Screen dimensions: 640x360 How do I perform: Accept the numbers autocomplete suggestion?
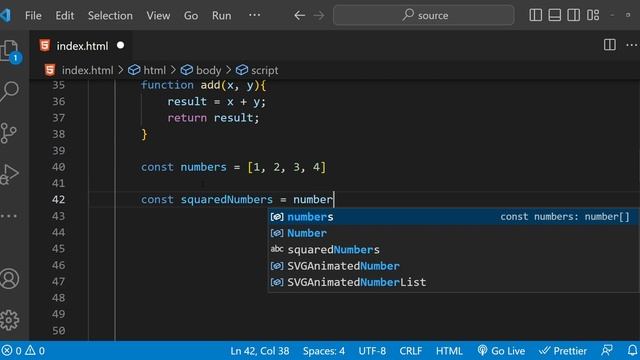pos(453,217)
